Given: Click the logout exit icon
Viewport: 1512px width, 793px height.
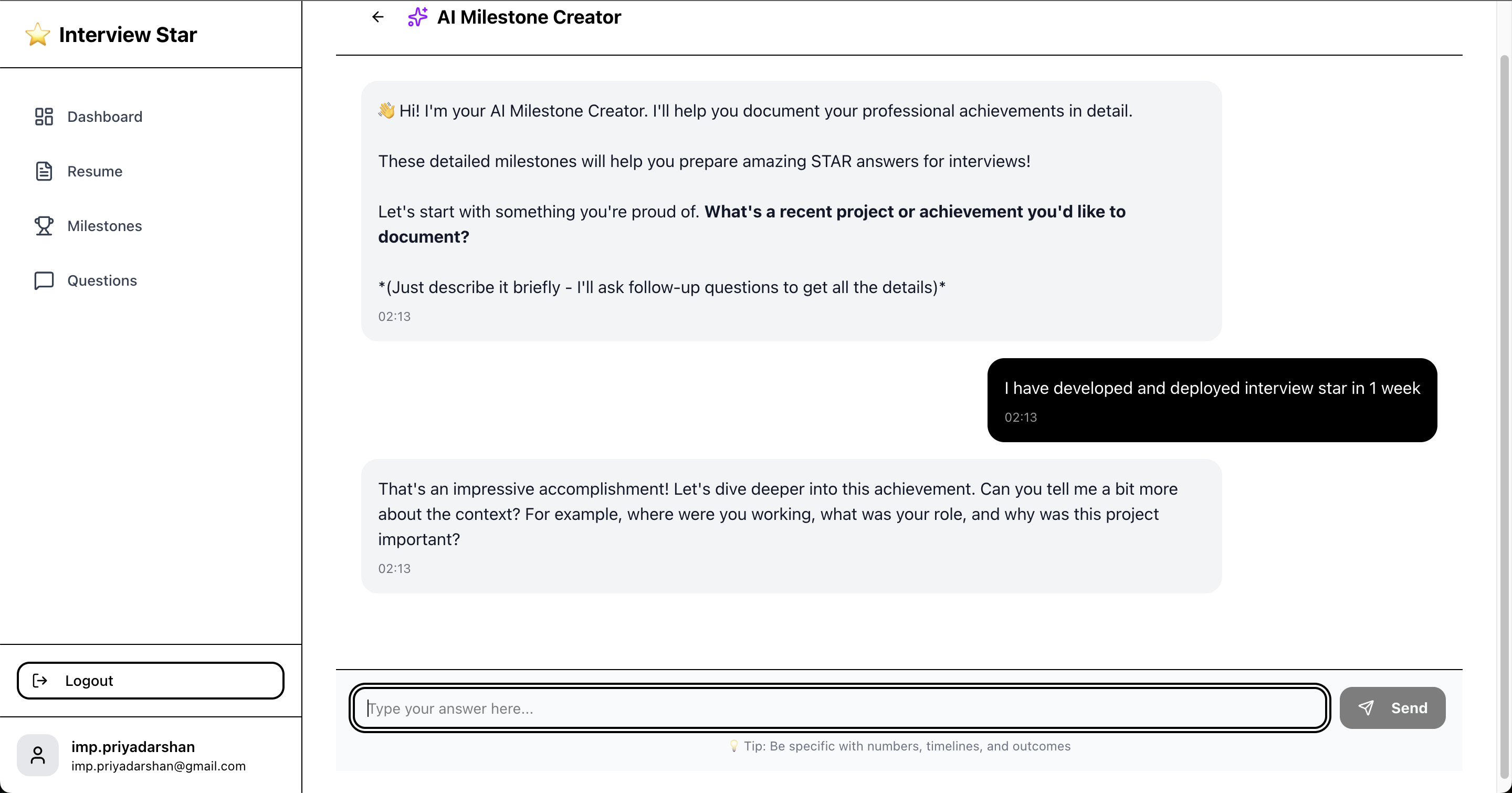Looking at the screenshot, I should coord(40,680).
